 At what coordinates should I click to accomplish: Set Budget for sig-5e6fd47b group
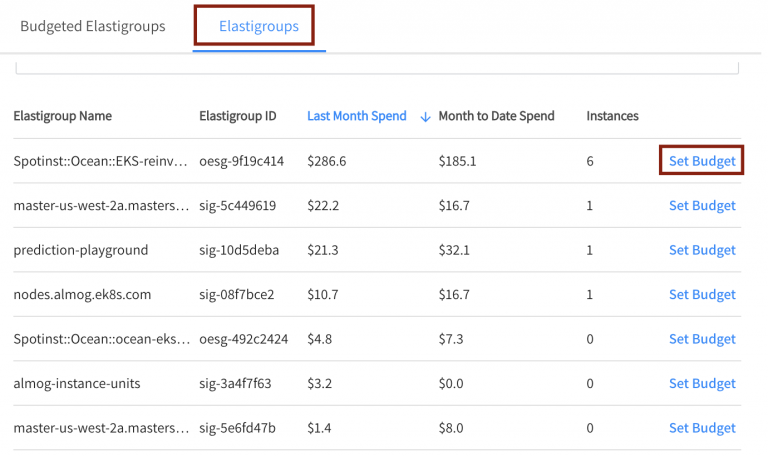point(701,428)
